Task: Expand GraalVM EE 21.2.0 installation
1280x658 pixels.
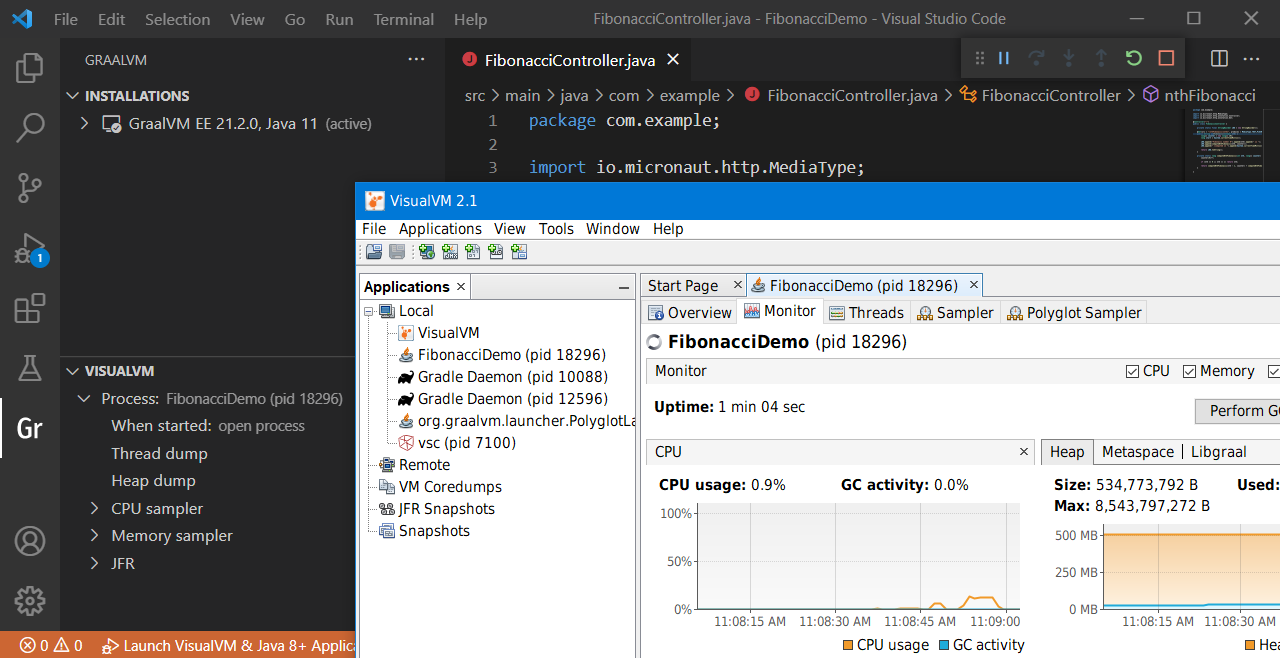Action: click(x=86, y=124)
